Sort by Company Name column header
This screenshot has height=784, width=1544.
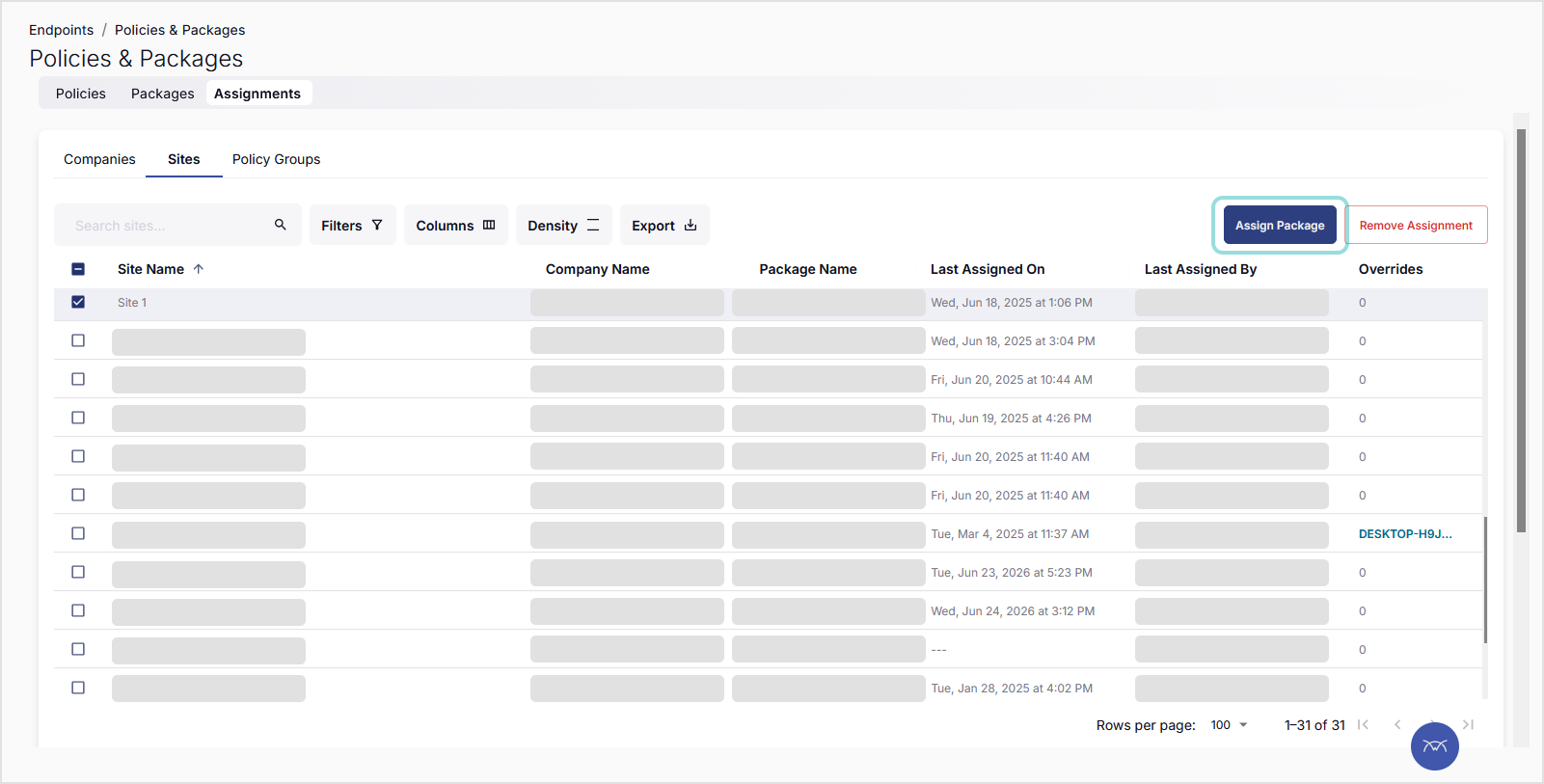pos(598,269)
